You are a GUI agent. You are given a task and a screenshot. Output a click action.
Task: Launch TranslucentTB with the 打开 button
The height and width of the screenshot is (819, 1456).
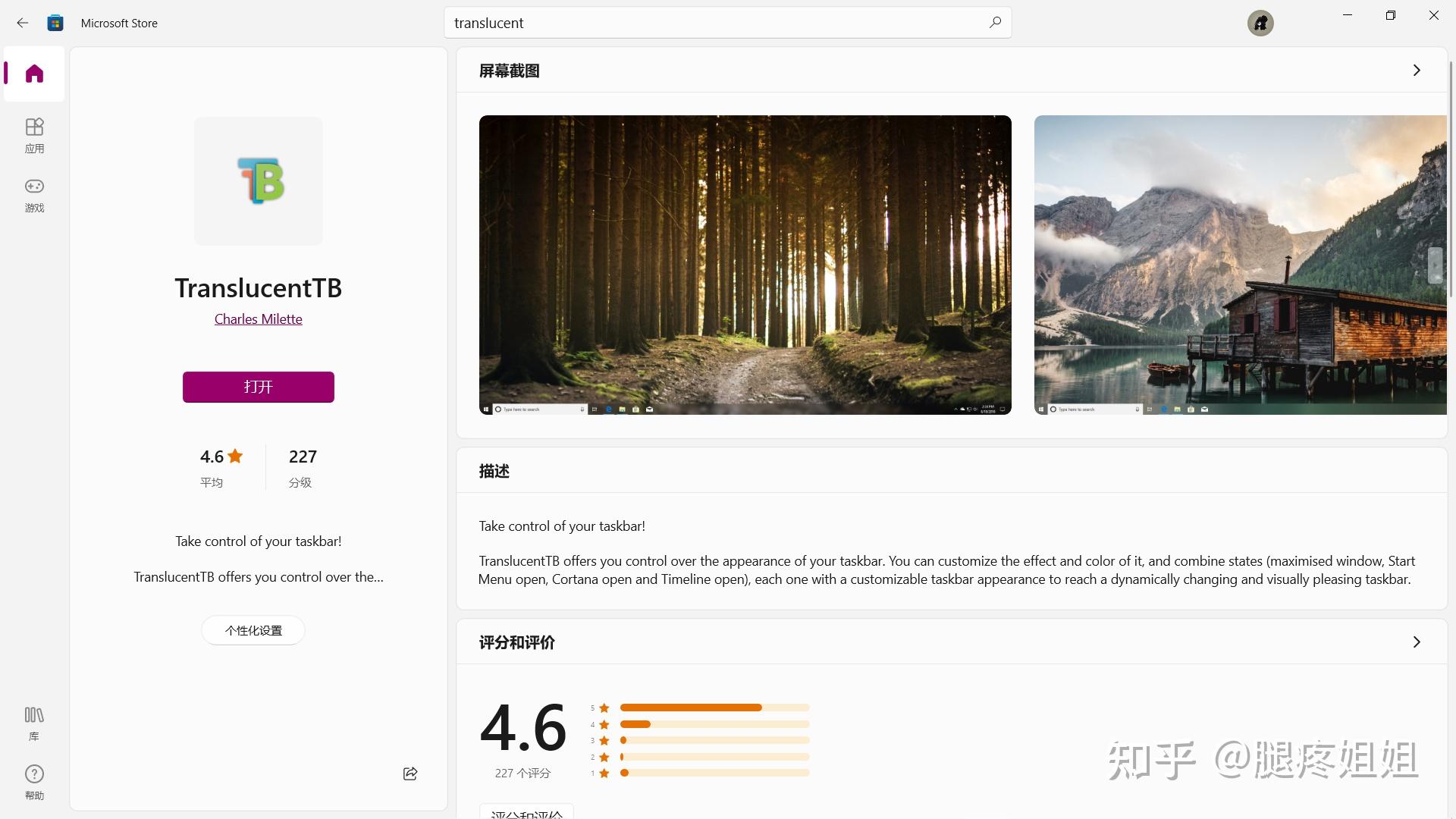coord(258,387)
